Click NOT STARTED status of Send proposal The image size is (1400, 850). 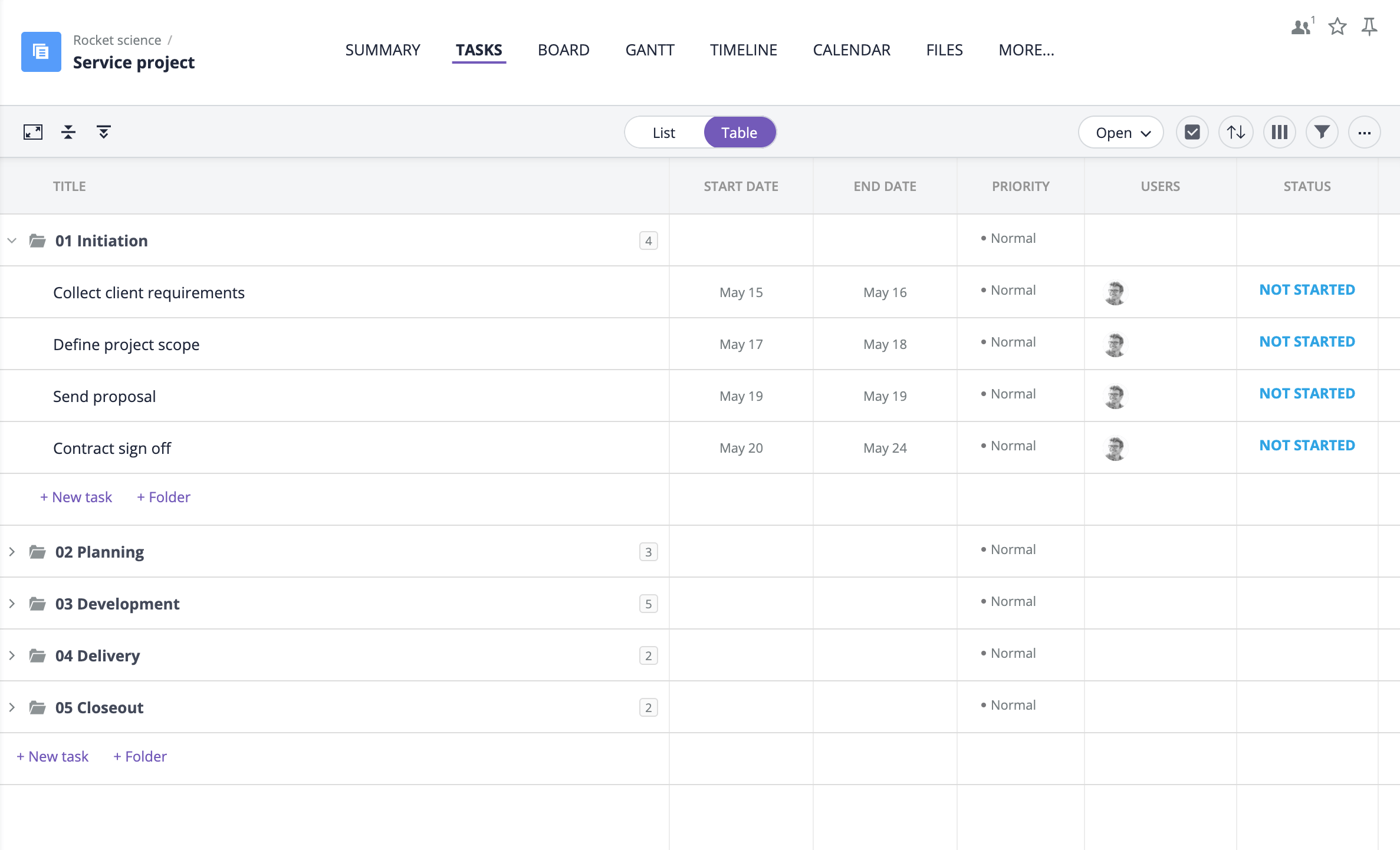coord(1307,394)
